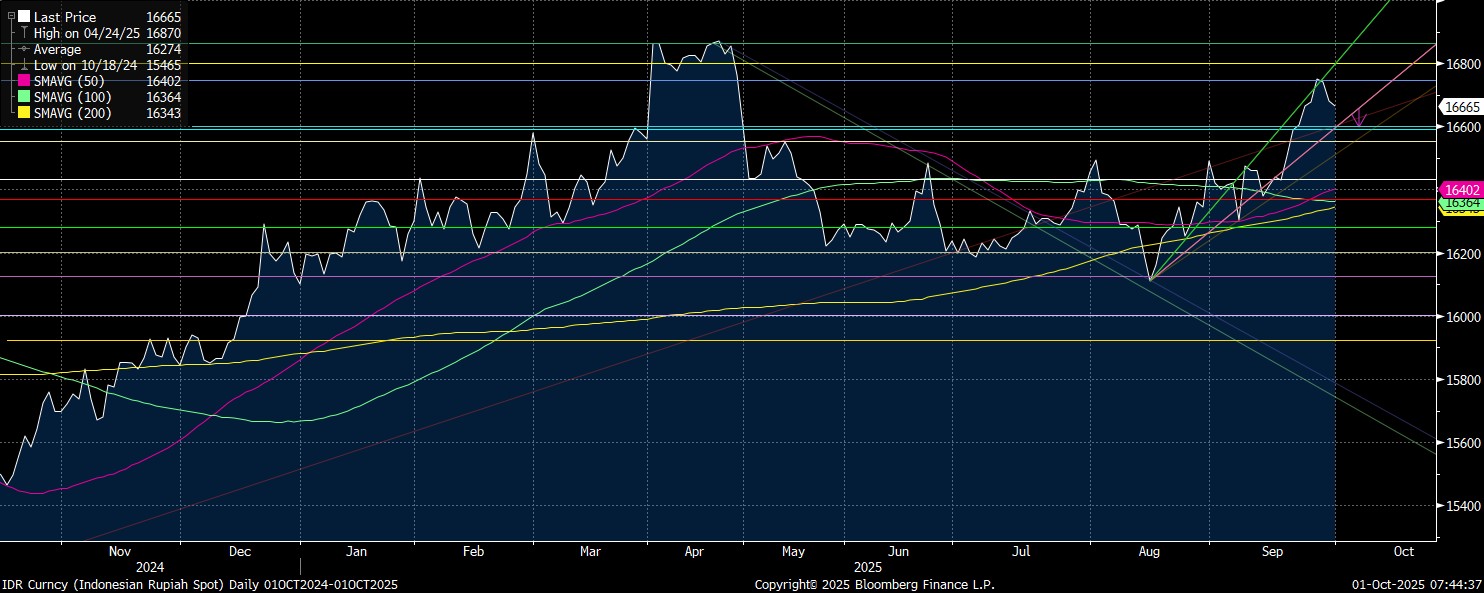Click the Low marker icon in legend
The image size is (1484, 593).
pos(24,65)
